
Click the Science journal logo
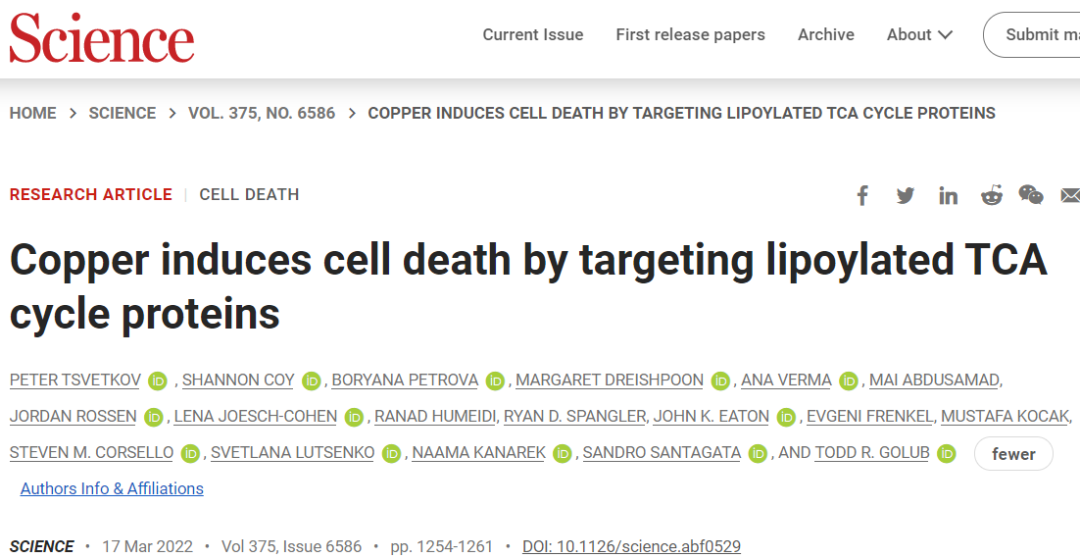pos(101,38)
